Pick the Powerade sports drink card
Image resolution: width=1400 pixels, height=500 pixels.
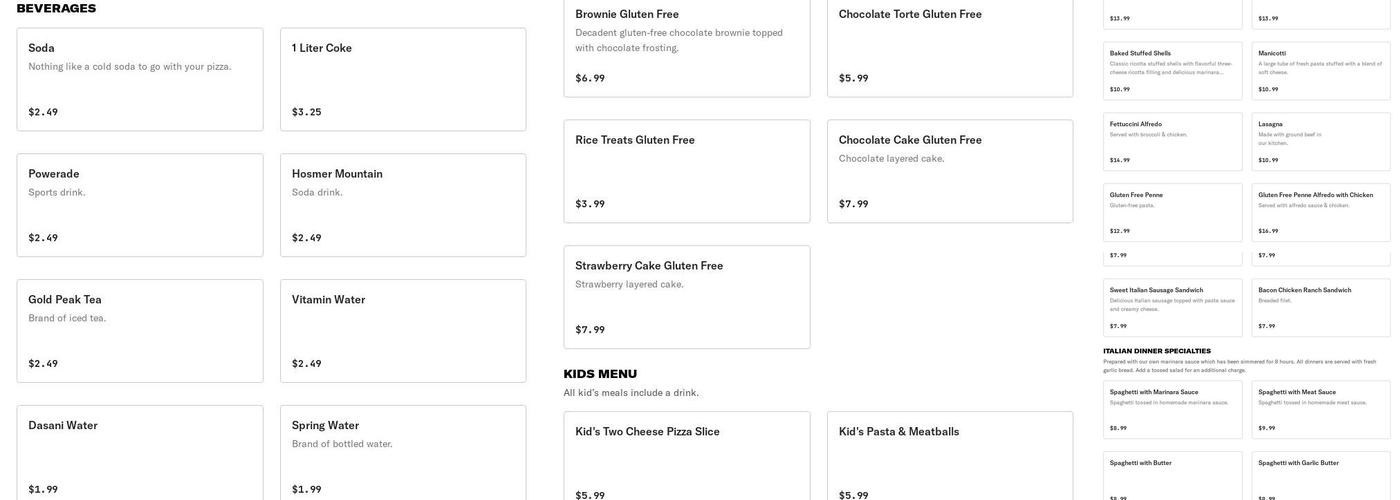pos(140,205)
